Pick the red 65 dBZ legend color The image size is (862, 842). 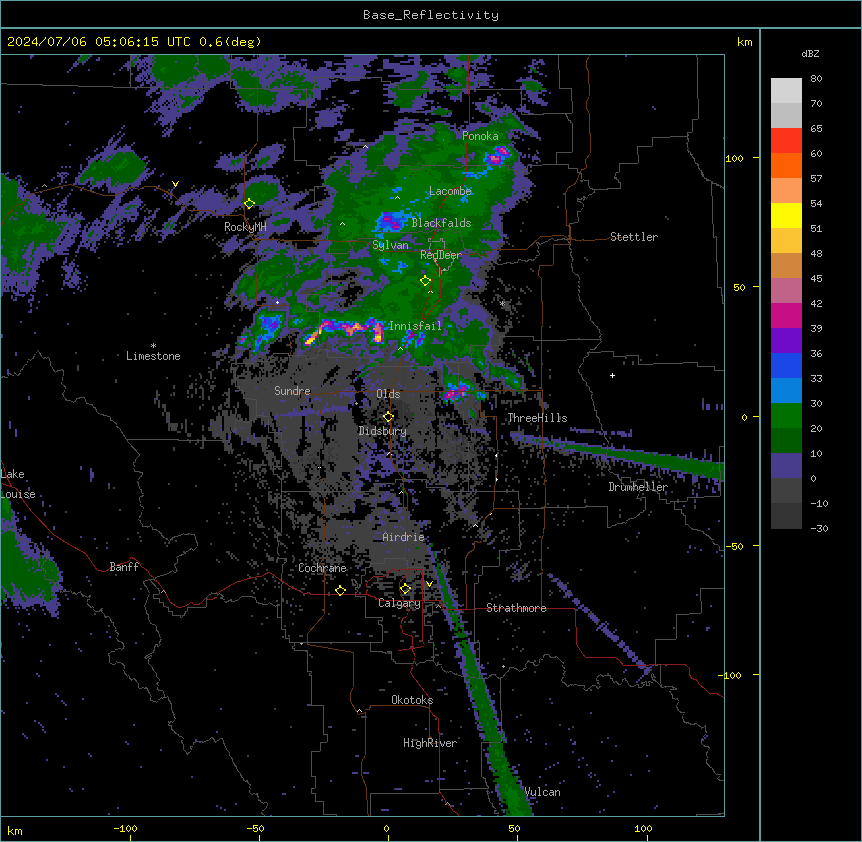pos(786,141)
